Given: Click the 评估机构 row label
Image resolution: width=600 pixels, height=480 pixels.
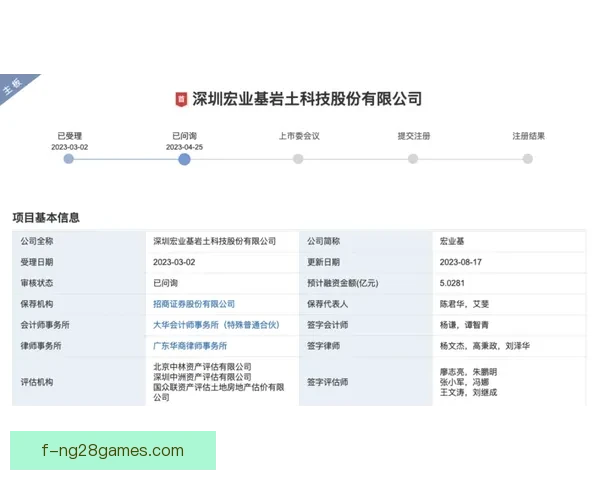Looking at the screenshot, I should [37, 382].
